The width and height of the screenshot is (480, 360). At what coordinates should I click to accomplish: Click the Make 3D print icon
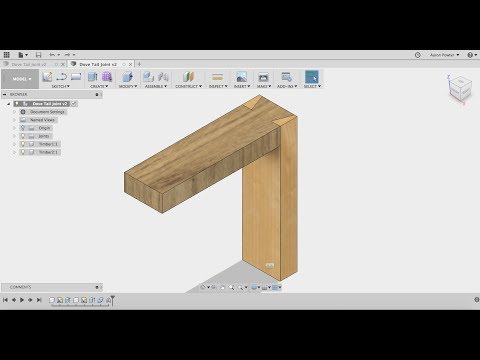(263, 77)
